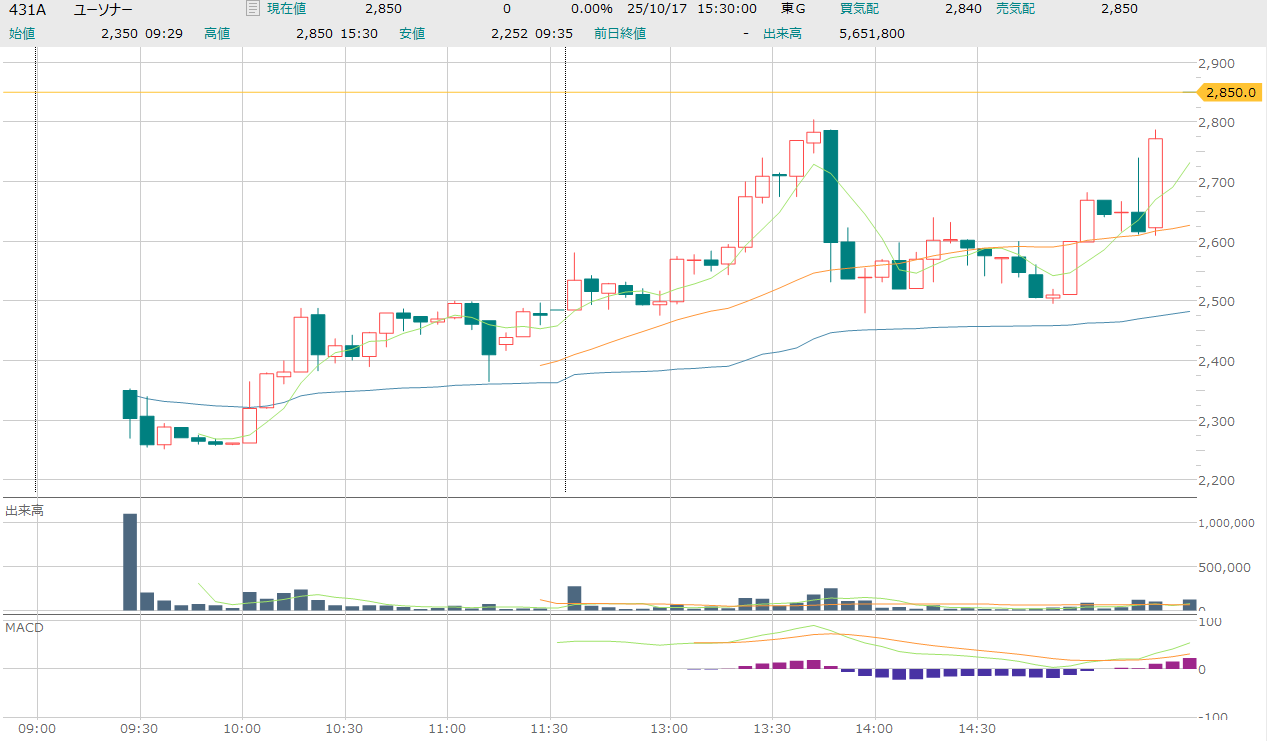
Task: Click the 出来高 volume panel title
Action: click(x=24, y=511)
